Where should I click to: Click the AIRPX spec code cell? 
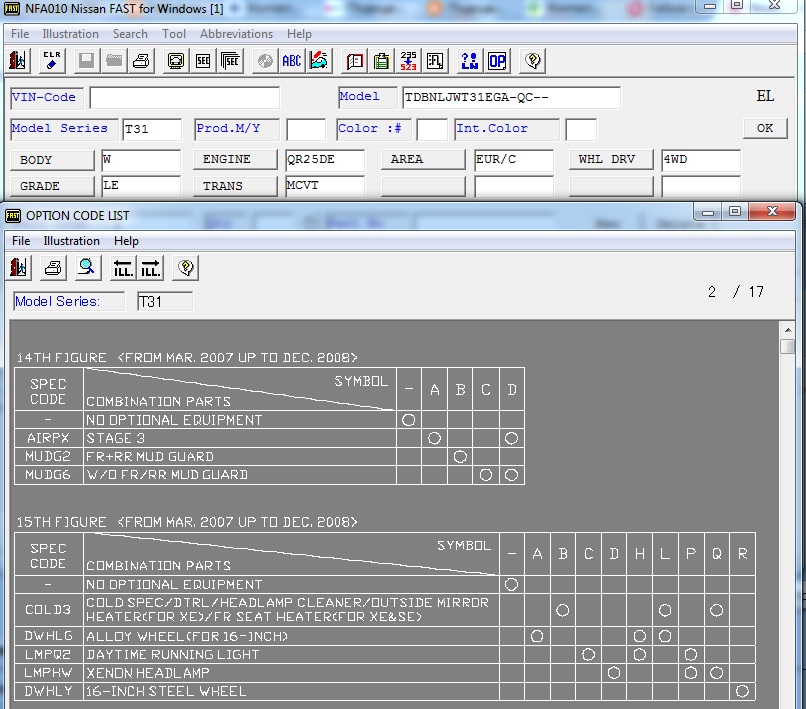tap(48, 438)
